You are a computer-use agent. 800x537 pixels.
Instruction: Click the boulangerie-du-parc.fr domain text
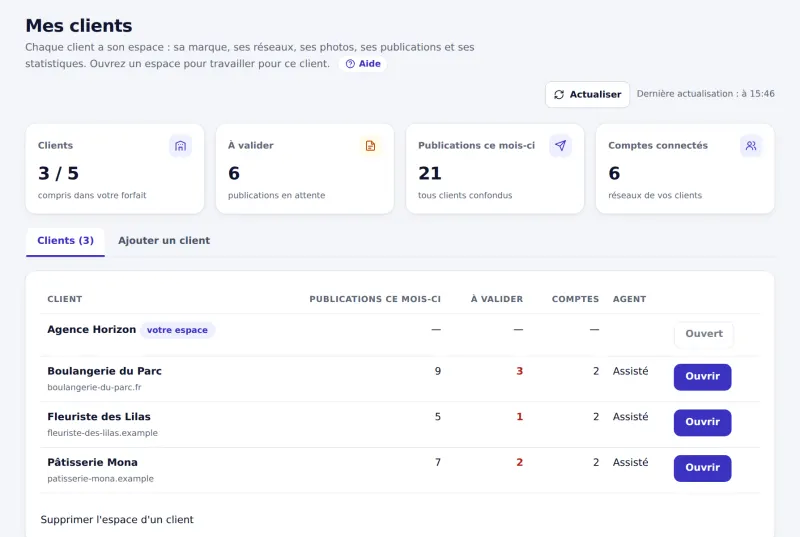point(94,387)
